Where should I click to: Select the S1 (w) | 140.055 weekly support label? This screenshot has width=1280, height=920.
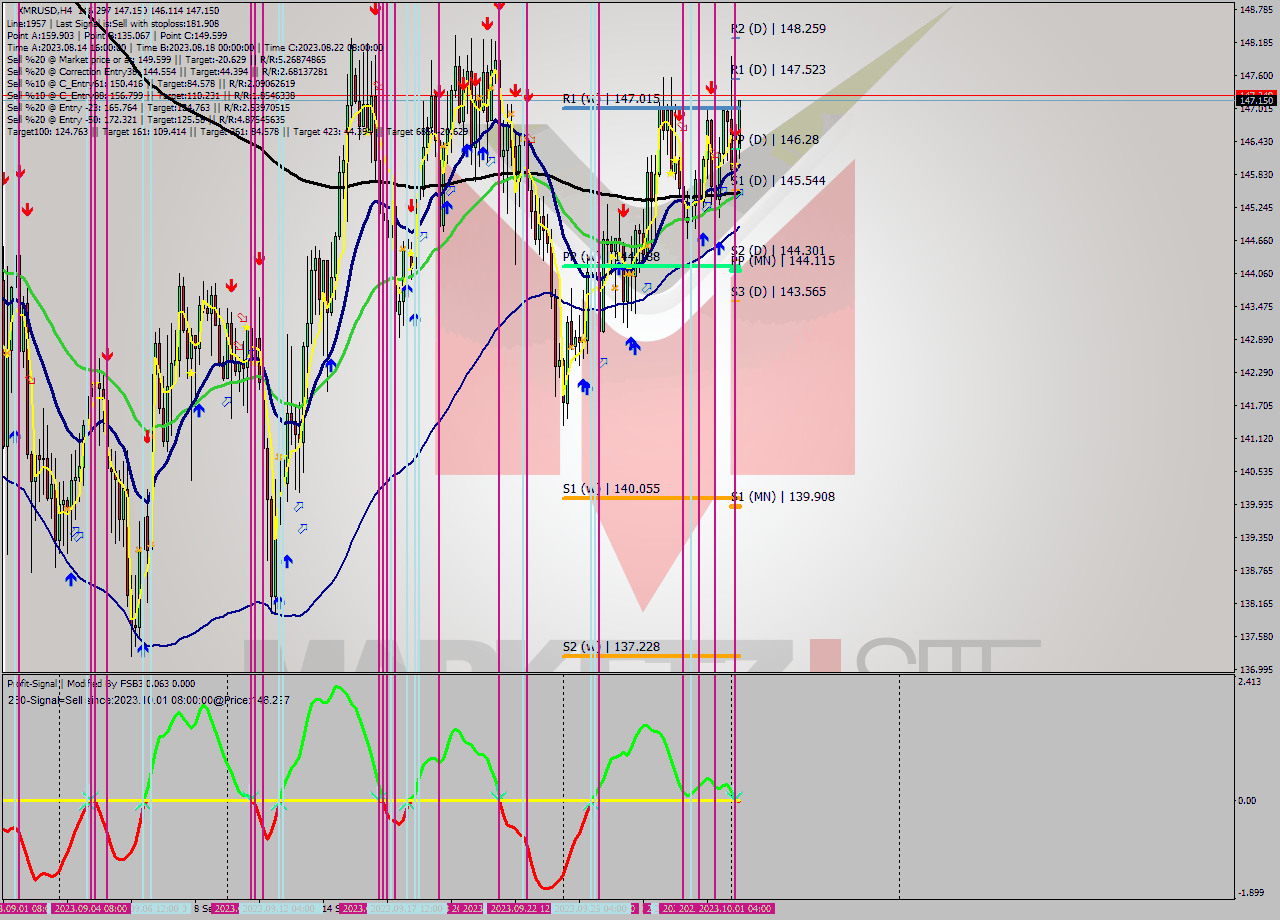tap(611, 489)
